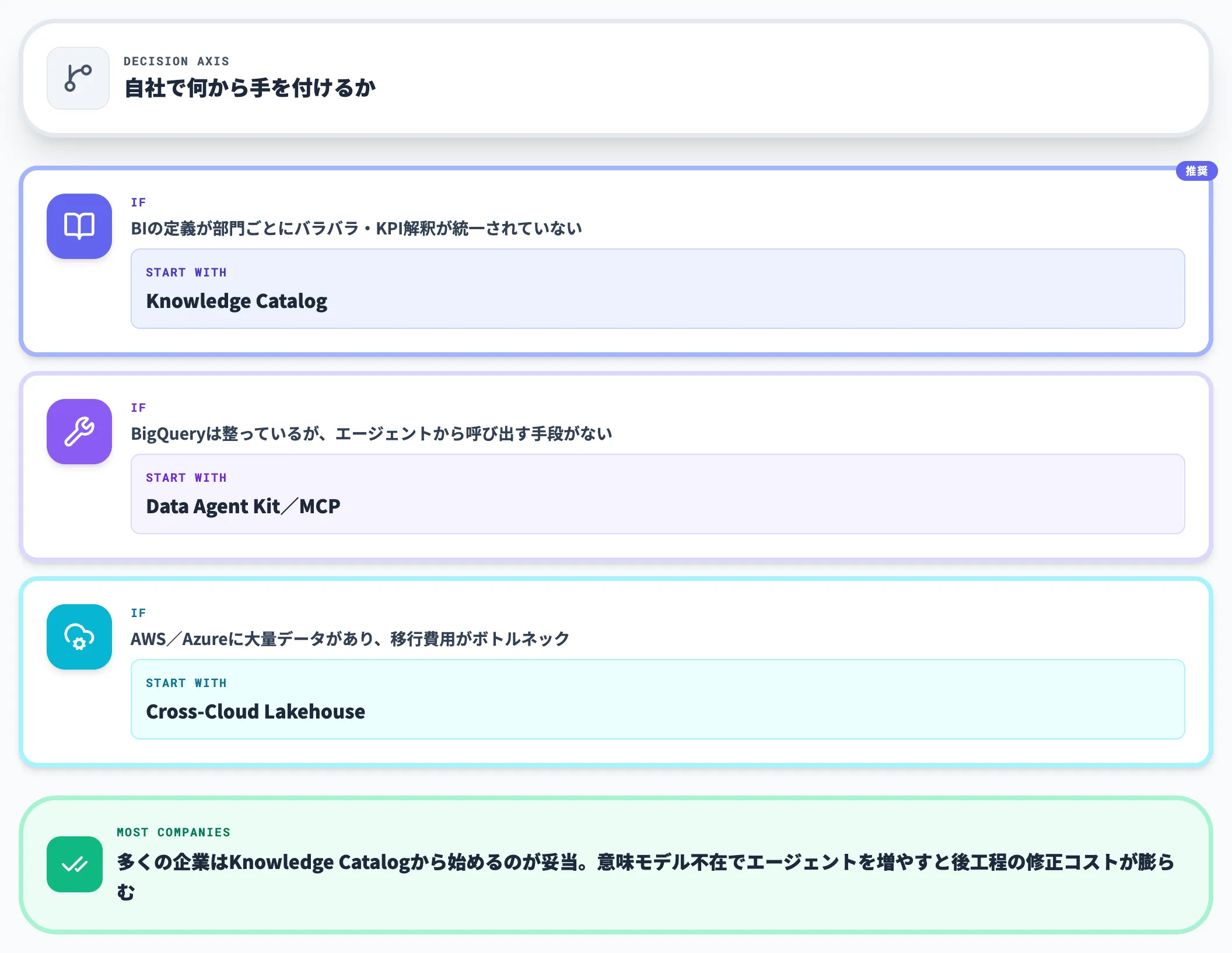This screenshot has height=953, width=1232.
Task: Click the 推奨 badge on the top card
Action: [1197, 171]
